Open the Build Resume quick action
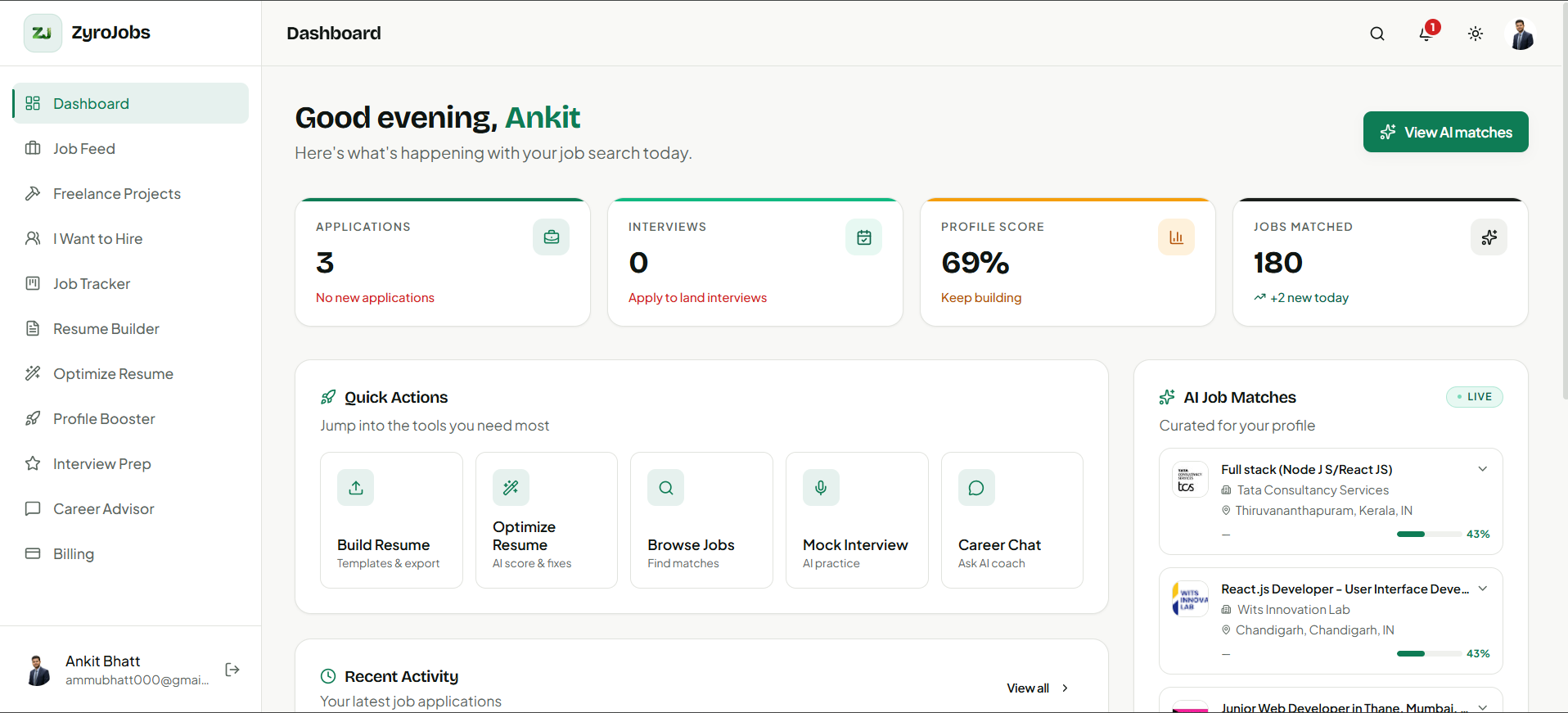Screen dimensions: 1568x713 pos(391,520)
